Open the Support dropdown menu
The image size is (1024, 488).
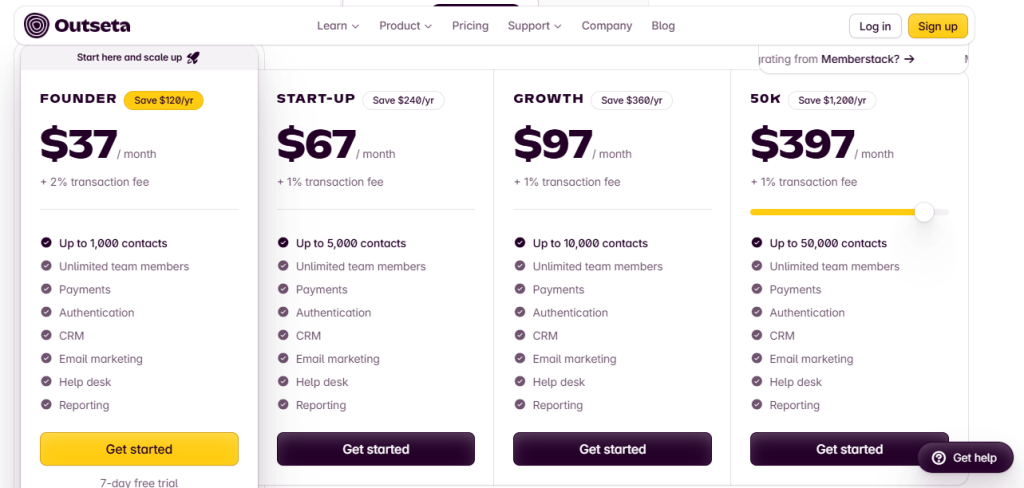[x=534, y=26]
